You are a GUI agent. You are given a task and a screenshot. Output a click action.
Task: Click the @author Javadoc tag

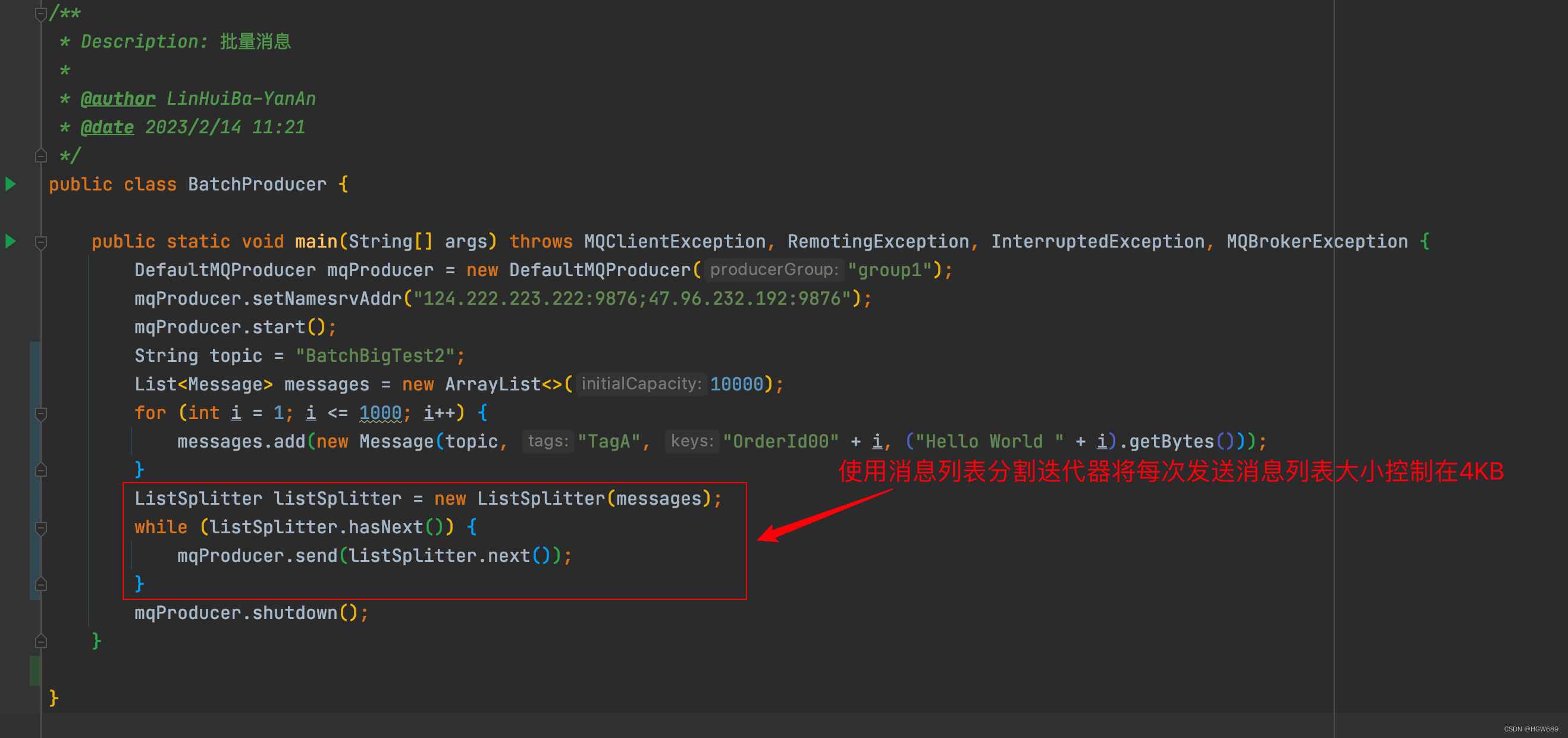(118, 99)
